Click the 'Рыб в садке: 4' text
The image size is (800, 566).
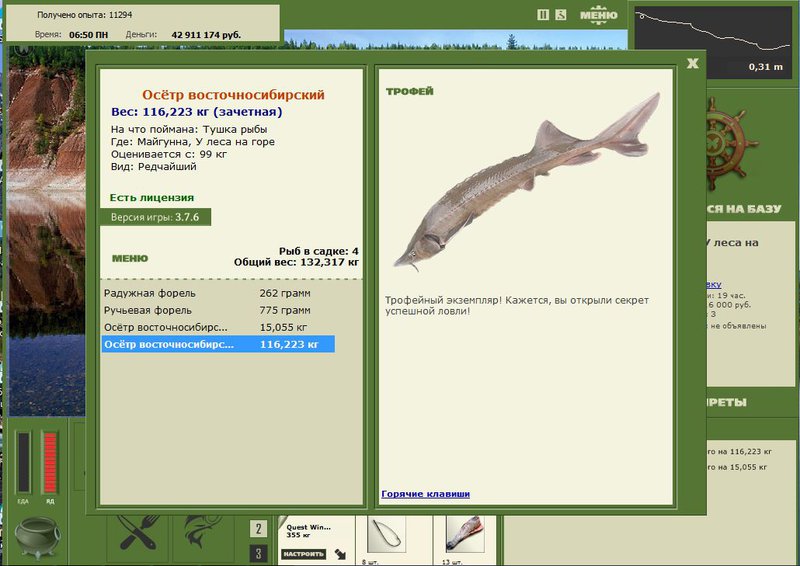pos(318,251)
